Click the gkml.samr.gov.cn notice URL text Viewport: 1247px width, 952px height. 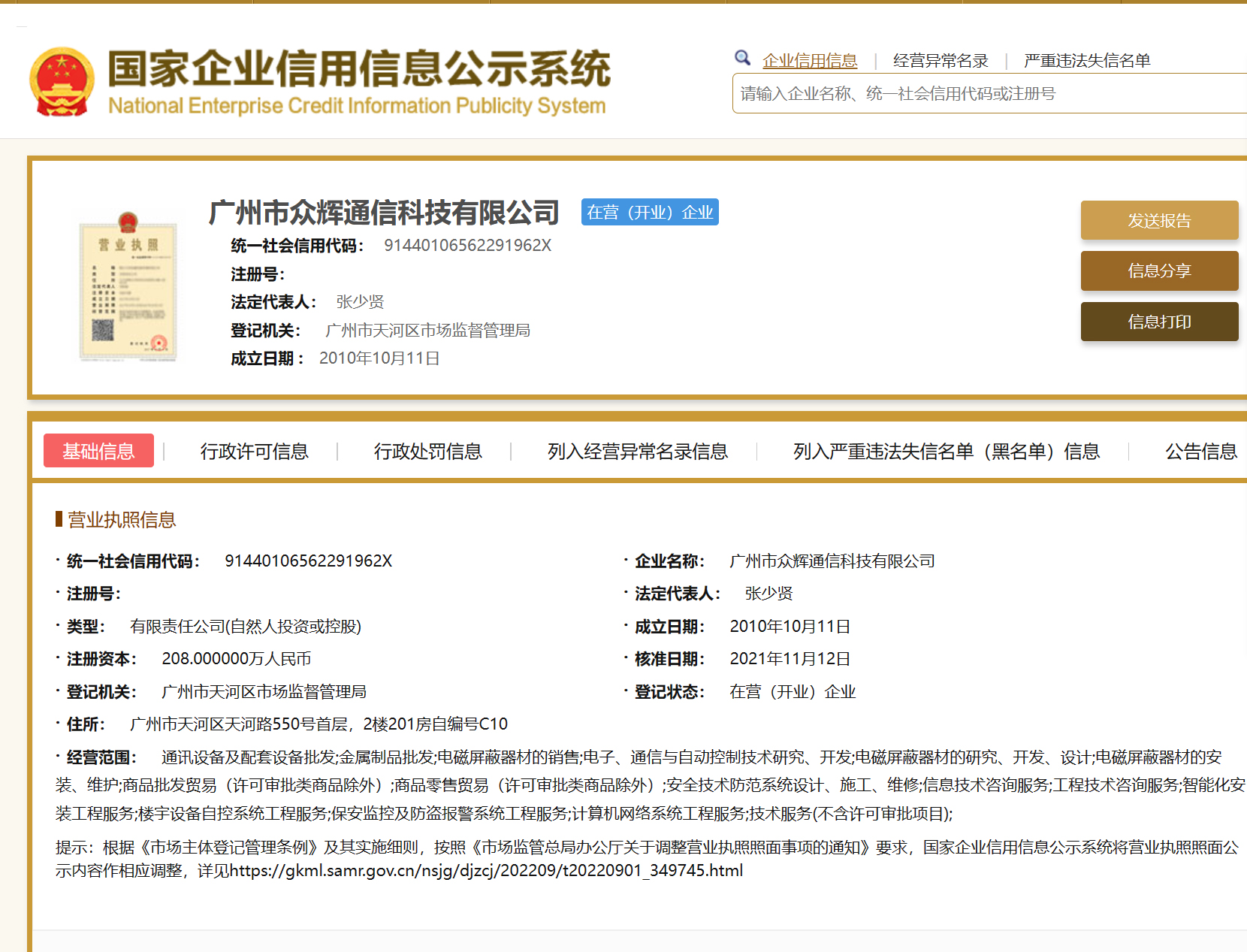click(x=486, y=871)
